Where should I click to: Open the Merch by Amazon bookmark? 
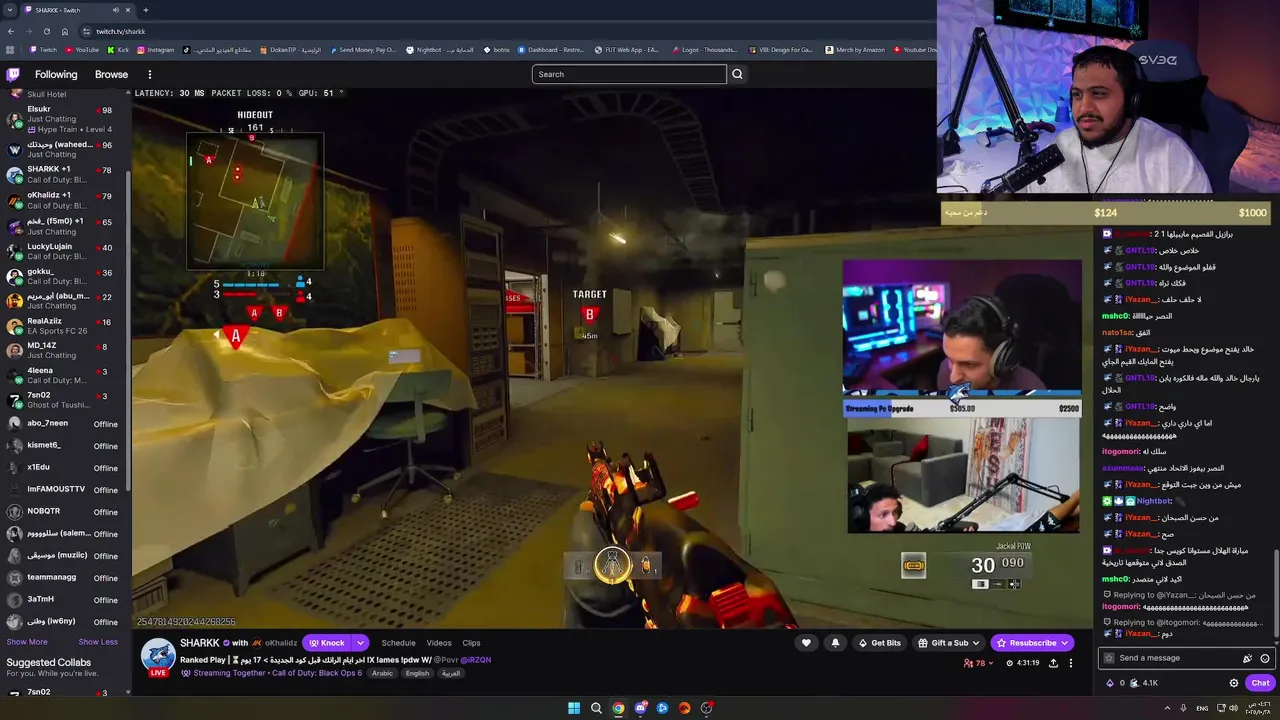[854, 50]
